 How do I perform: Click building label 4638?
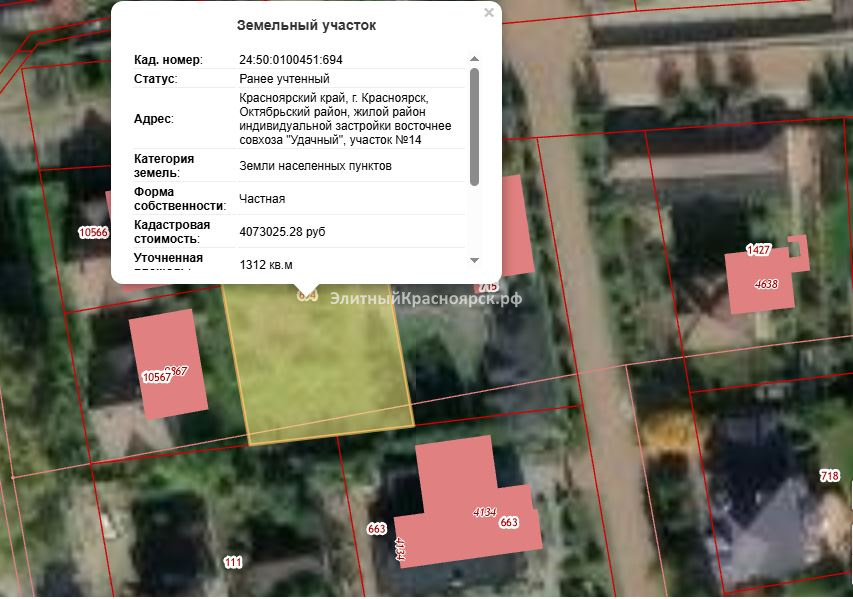tap(766, 284)
